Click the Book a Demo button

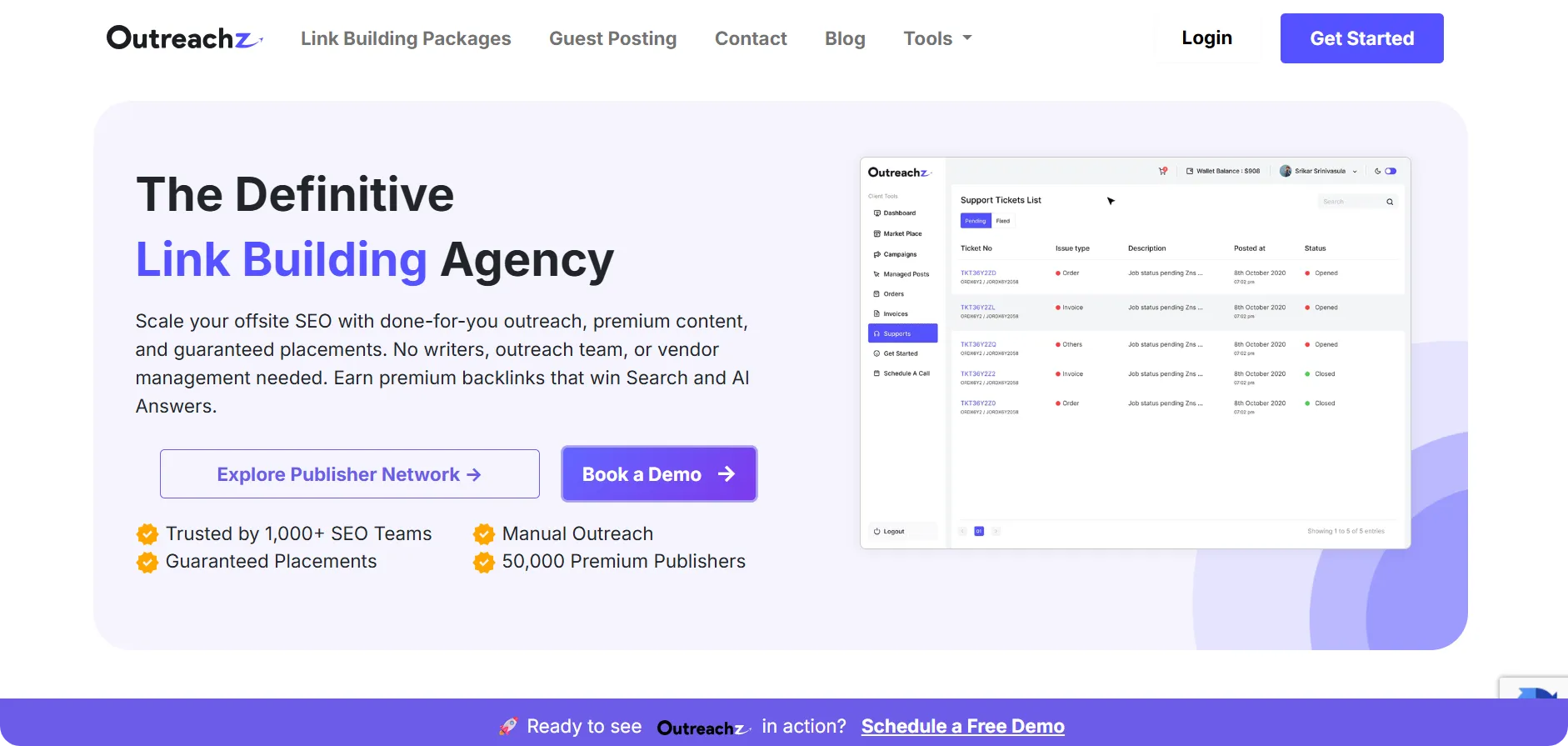(x=659, y=474)
